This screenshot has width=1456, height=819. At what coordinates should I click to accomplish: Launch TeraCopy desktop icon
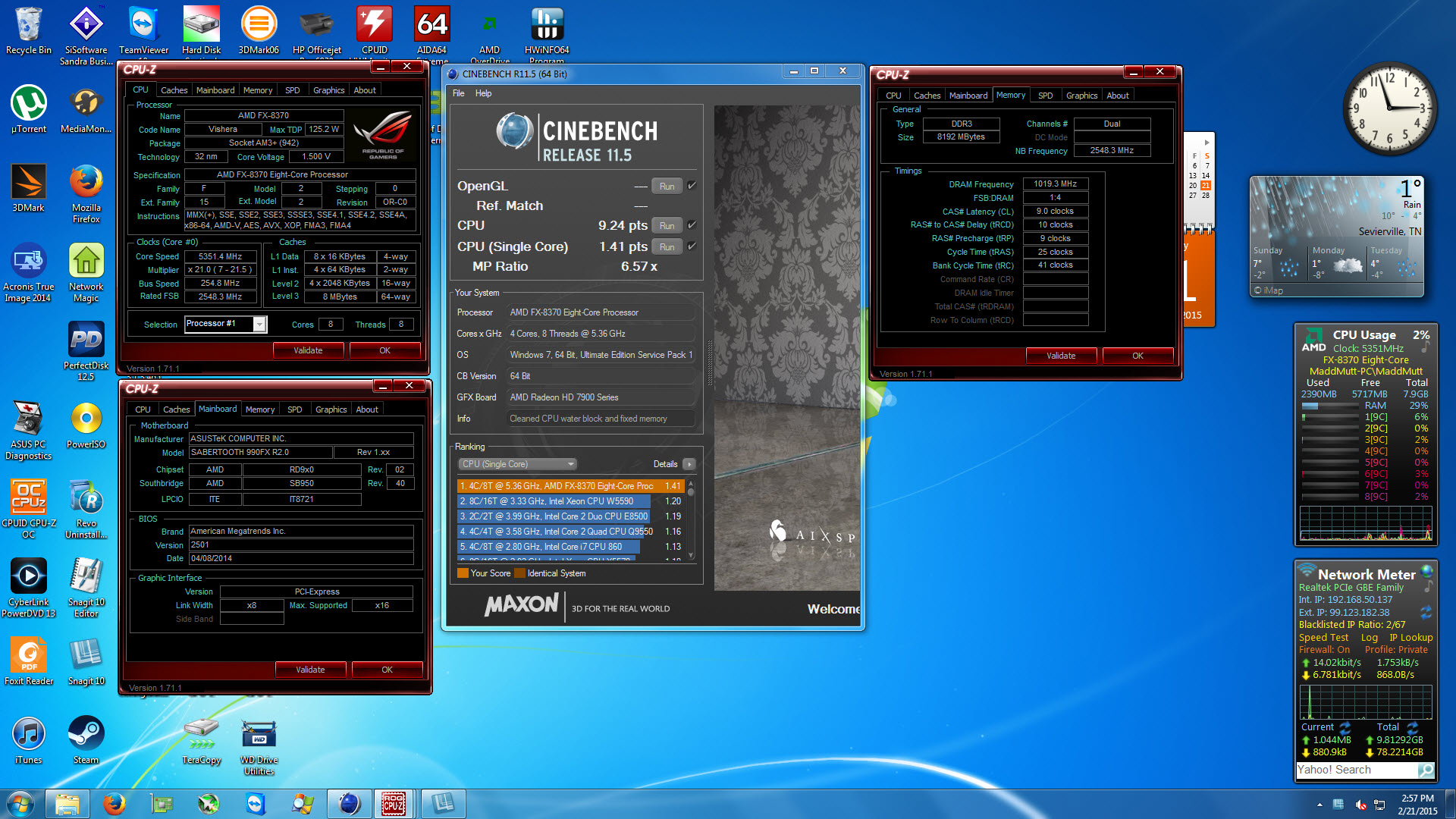tap(202, 740)
